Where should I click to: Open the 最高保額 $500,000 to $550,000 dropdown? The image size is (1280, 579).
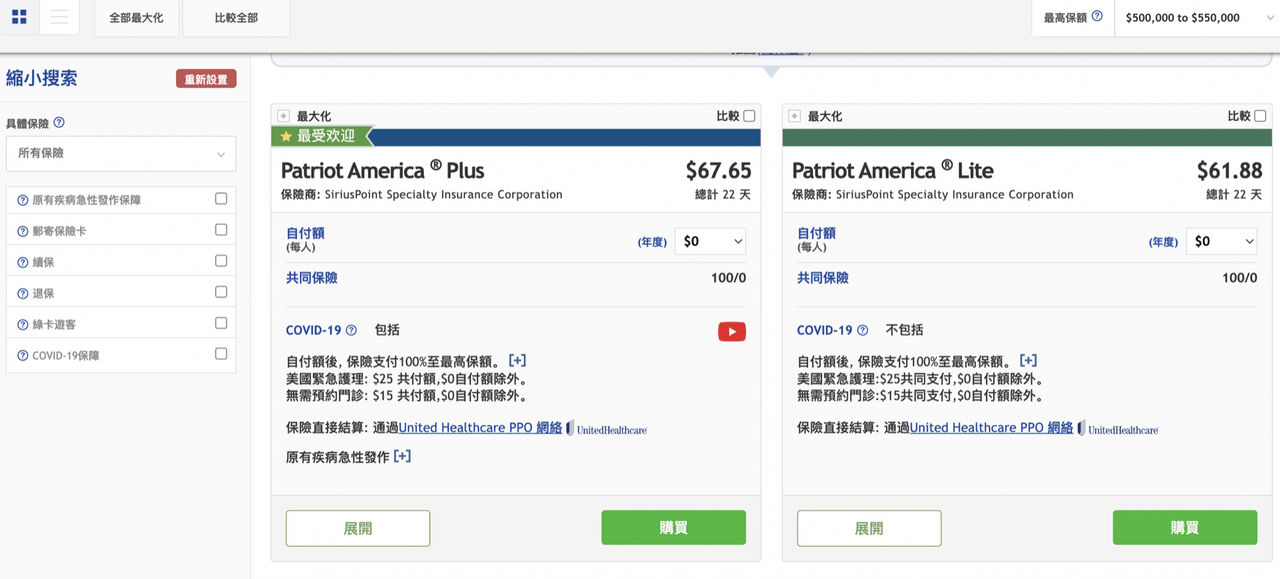pos(1197,18)
